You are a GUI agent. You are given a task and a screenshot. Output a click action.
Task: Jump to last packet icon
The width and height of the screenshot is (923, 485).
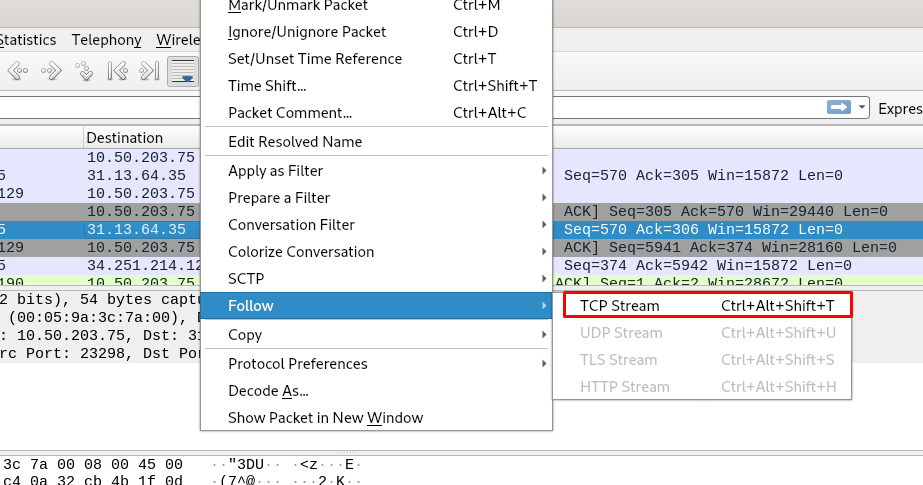pyautogui.click(x=150, y=71)
